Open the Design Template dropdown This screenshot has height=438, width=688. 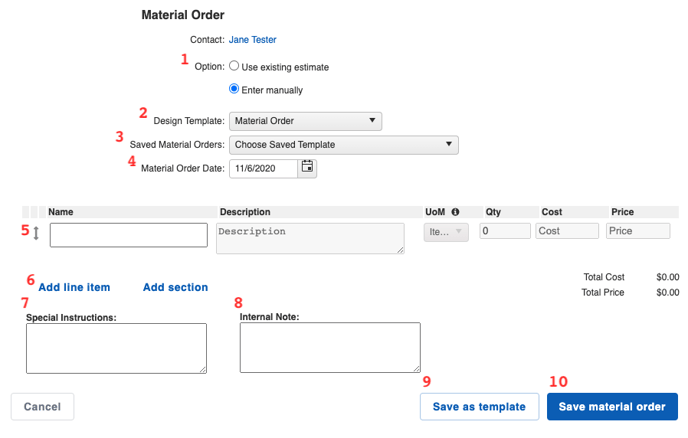tap(305, 121)
